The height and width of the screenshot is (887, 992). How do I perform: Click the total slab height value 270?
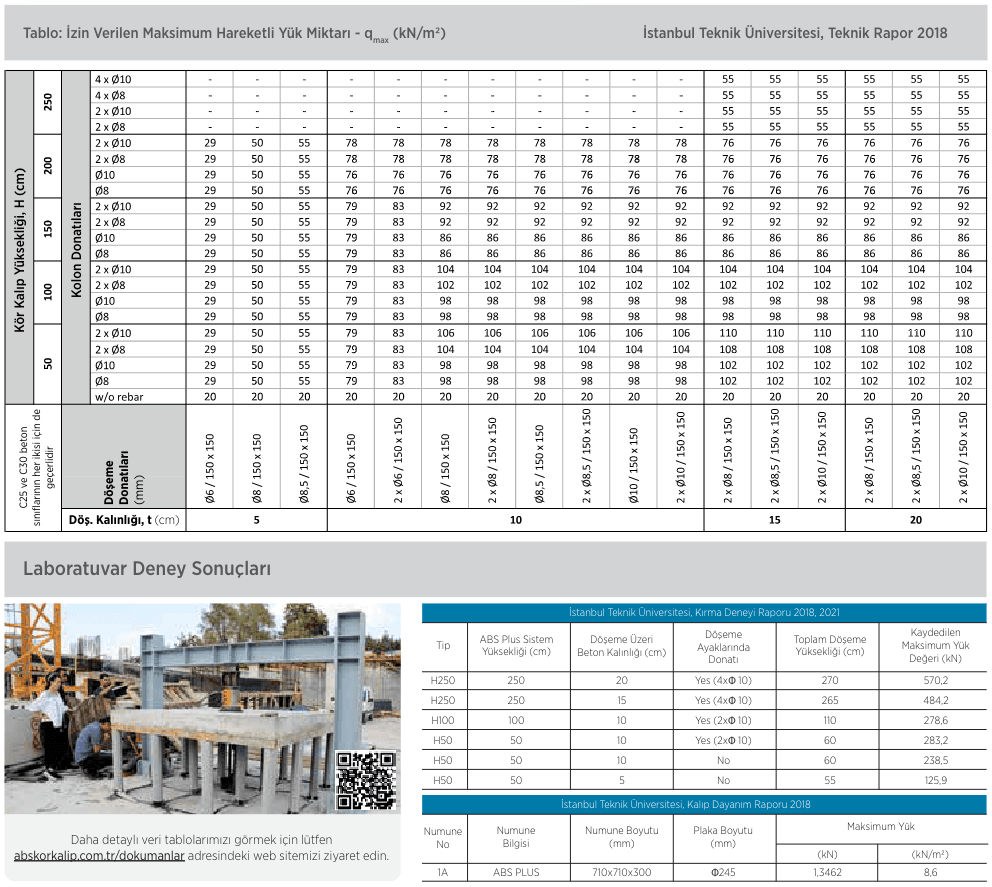coord(829,680)
